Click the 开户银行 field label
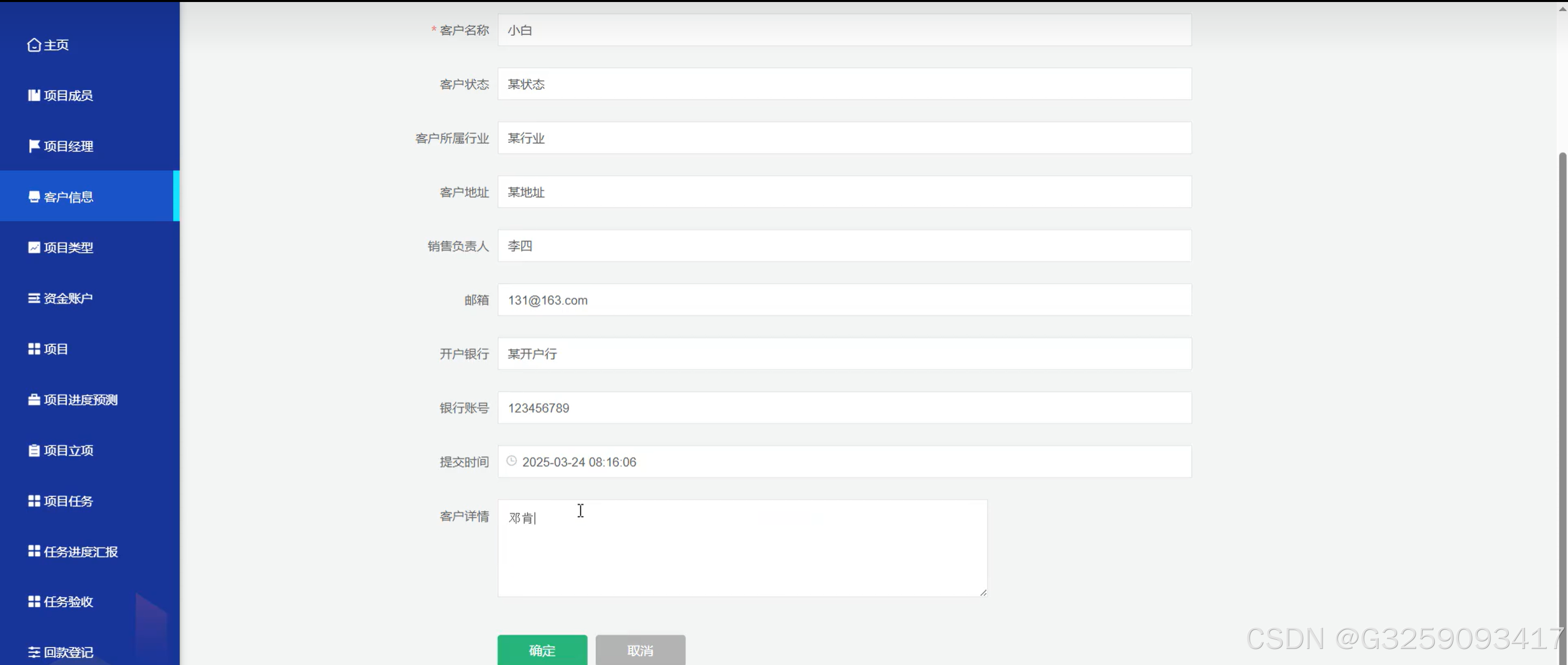 [x=465, y=354]
